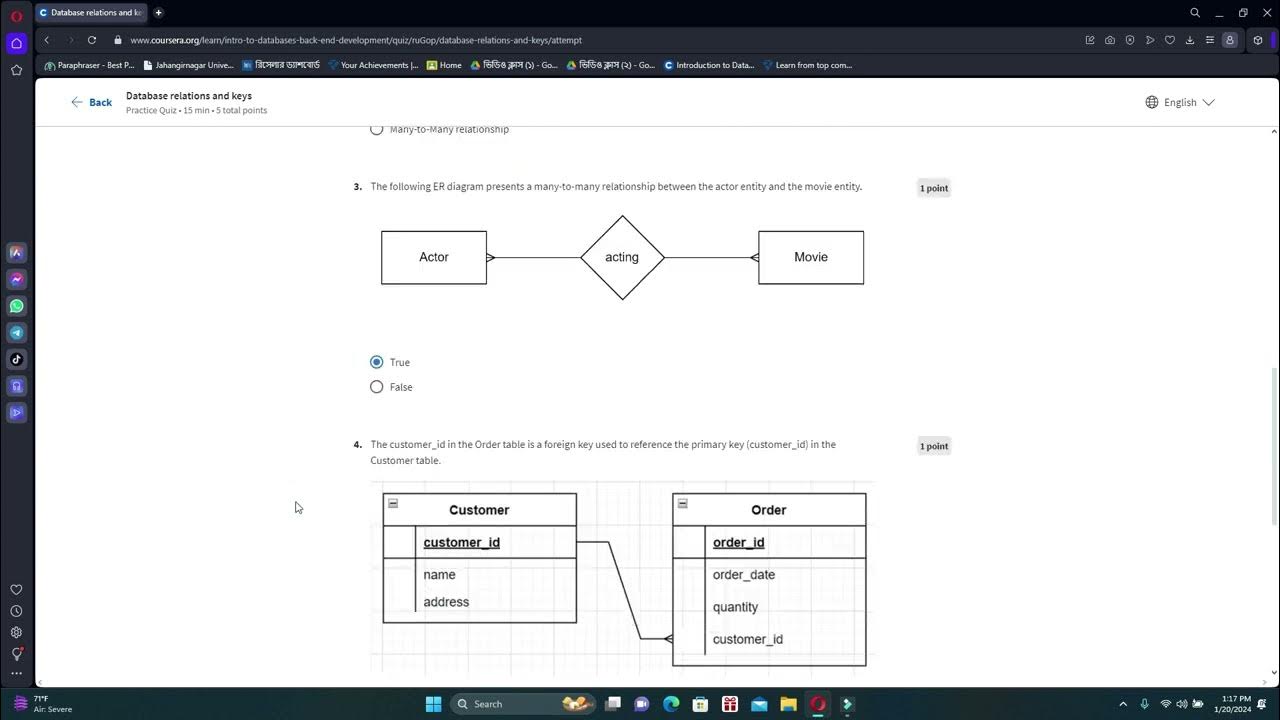The image size is (1280, 720).
Task: Click the customer_id field in Customer table
Action: tap(461, 542)
